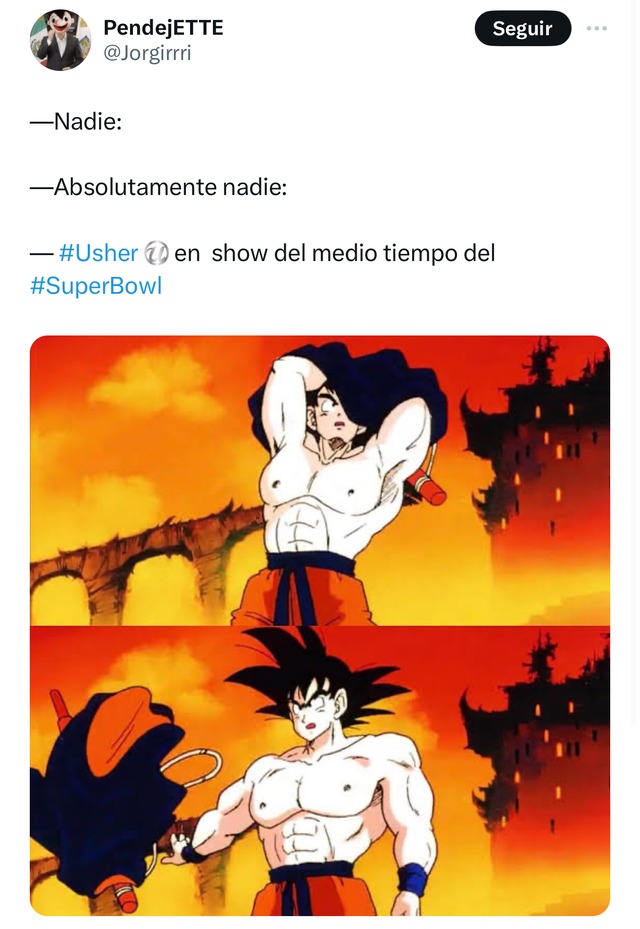The image size is (640, 929).
Task: Click the "—Absolutamente nadie:" text line
Action: pos(158,187)
